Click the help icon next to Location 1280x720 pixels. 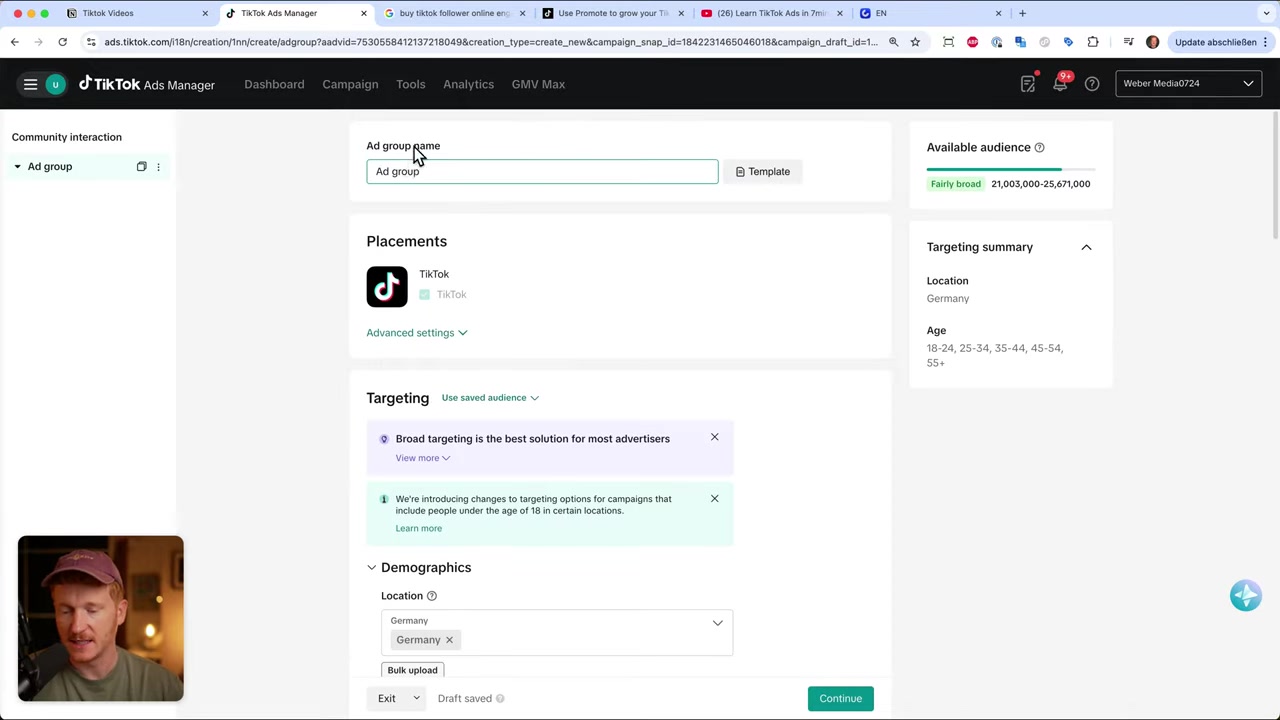432,596
